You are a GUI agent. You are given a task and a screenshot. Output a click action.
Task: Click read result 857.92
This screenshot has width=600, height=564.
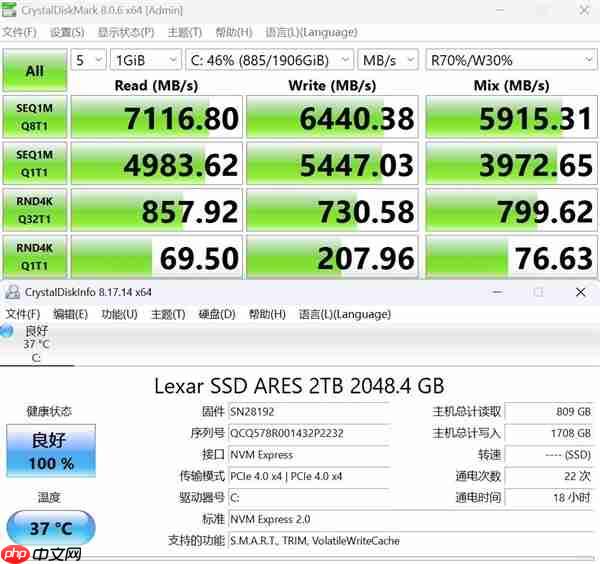157,210
